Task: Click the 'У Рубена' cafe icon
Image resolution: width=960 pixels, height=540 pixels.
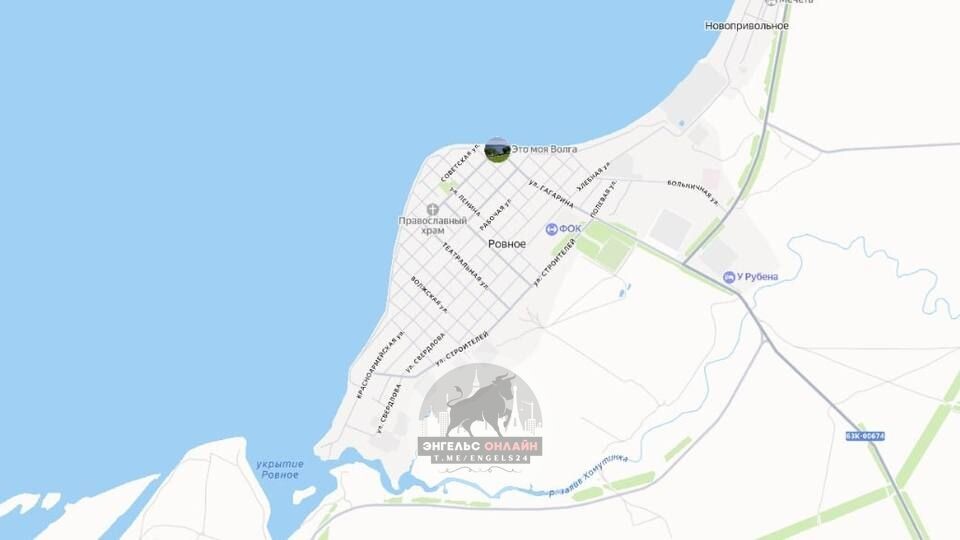Action: click(x=729, y=277)
